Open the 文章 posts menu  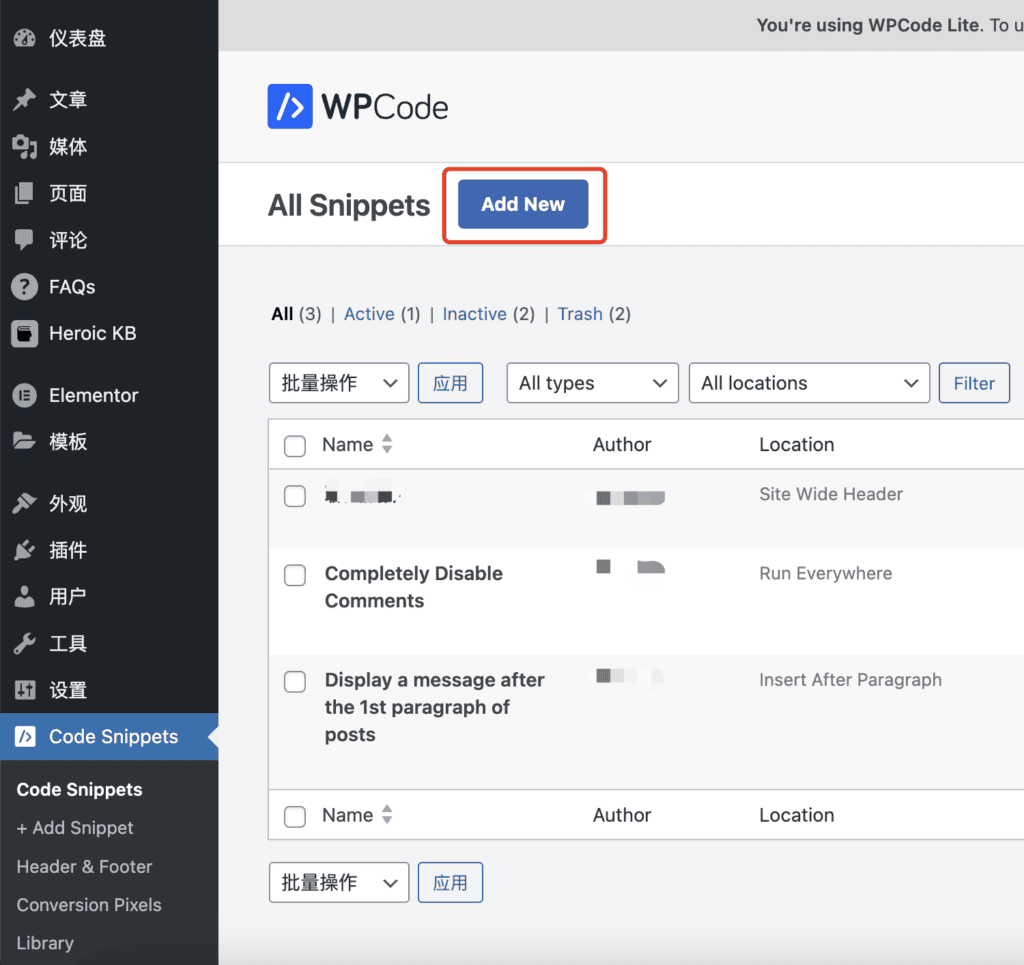coord(68,99)
